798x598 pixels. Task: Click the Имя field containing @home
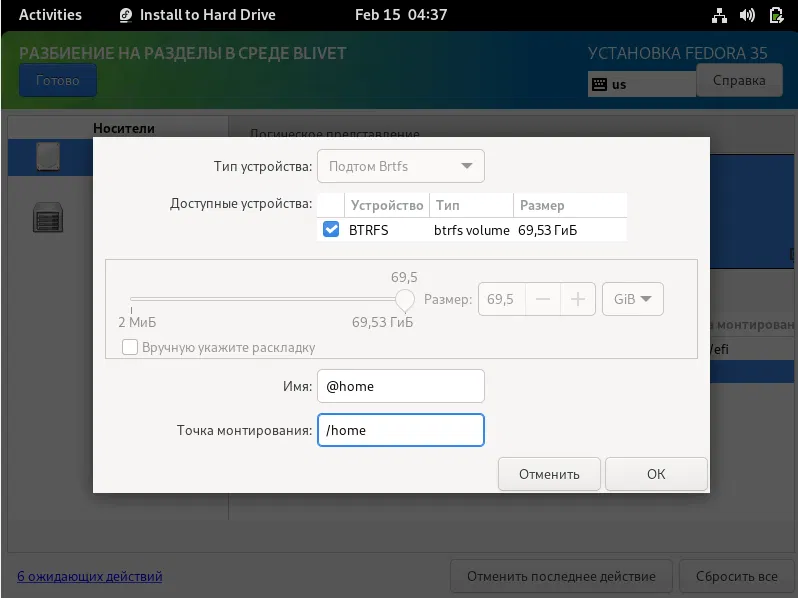click(401, 386)
